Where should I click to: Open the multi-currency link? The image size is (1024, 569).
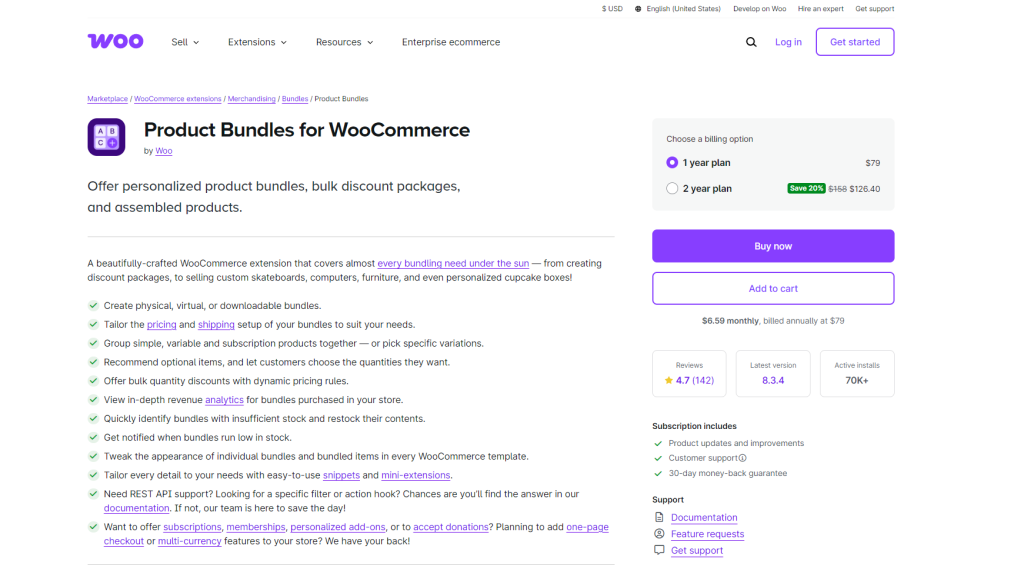(x=189, y=541)
